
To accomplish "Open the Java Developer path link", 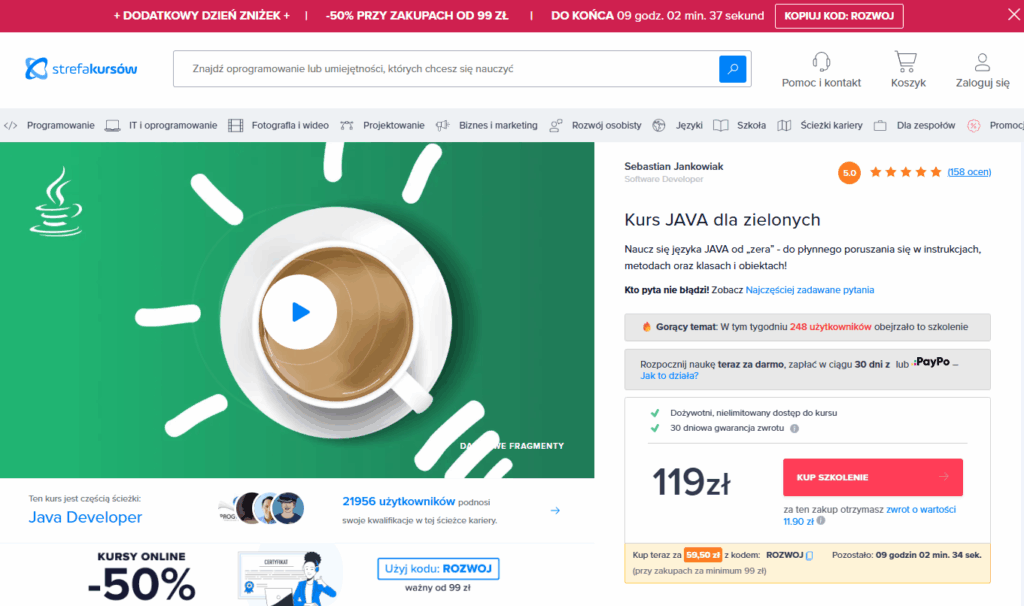I will click(x=85, y=517).
